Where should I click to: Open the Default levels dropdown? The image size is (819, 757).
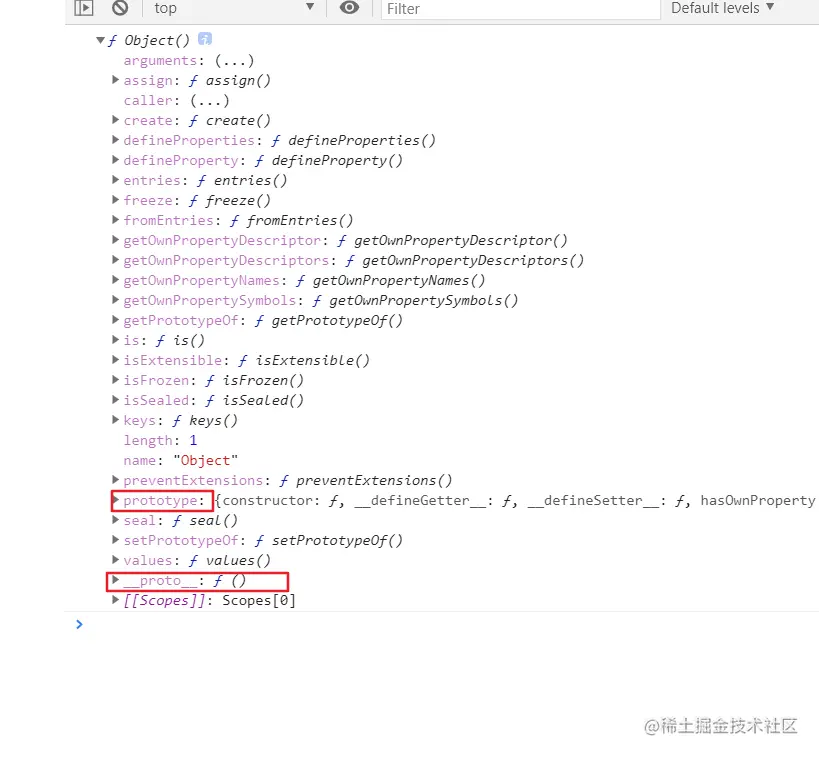point(722,8)
